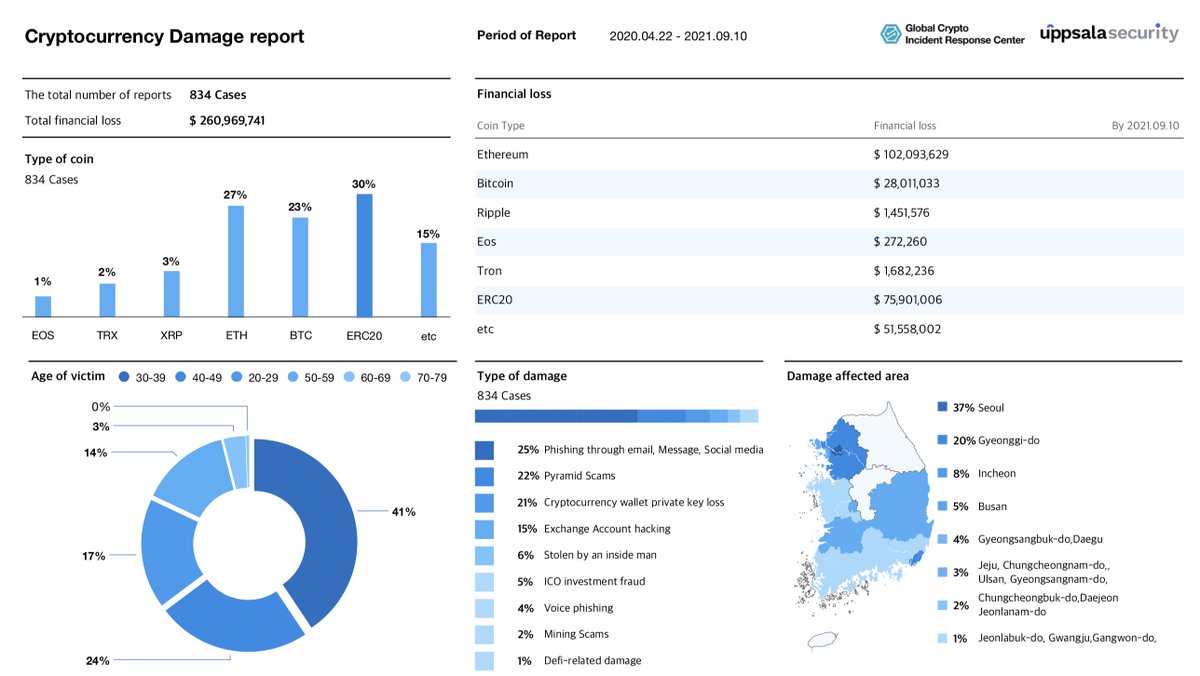Viewport: 1200px width, 676px height.
Task: Click the ERC20 bar showing 30%
Action: (365, 255)
